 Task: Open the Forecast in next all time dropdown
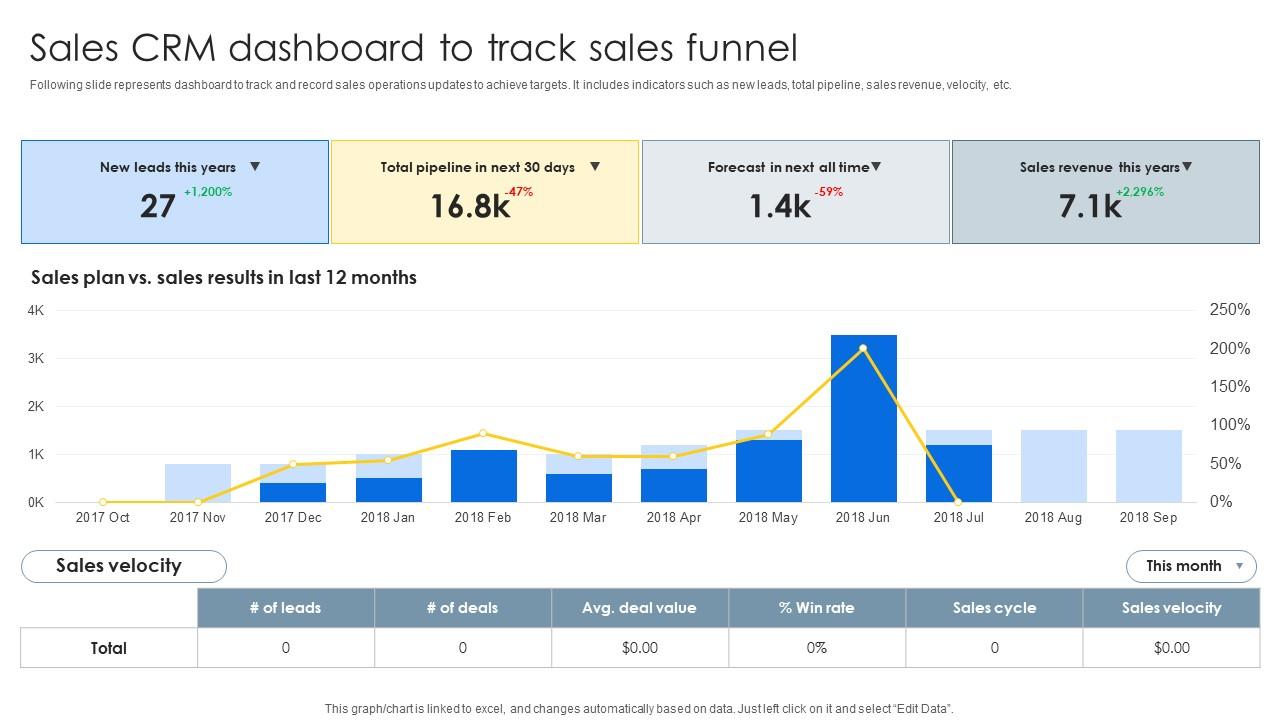pyautogui.click(x=876, y=167)
